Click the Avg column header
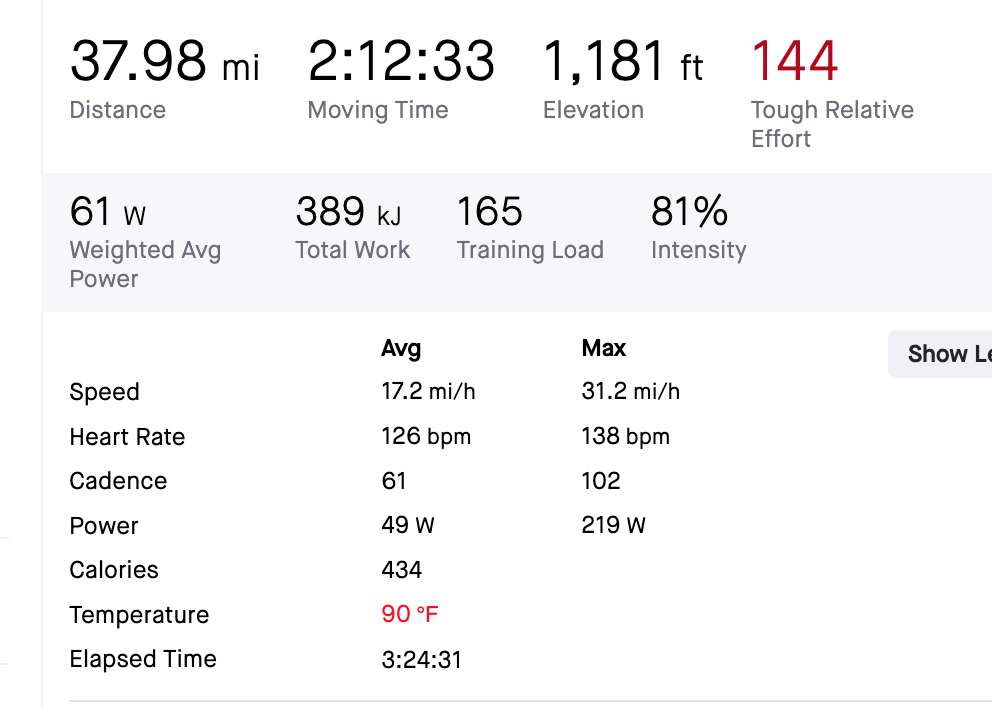Screen dimensions: 992x708 click(401, 349)
